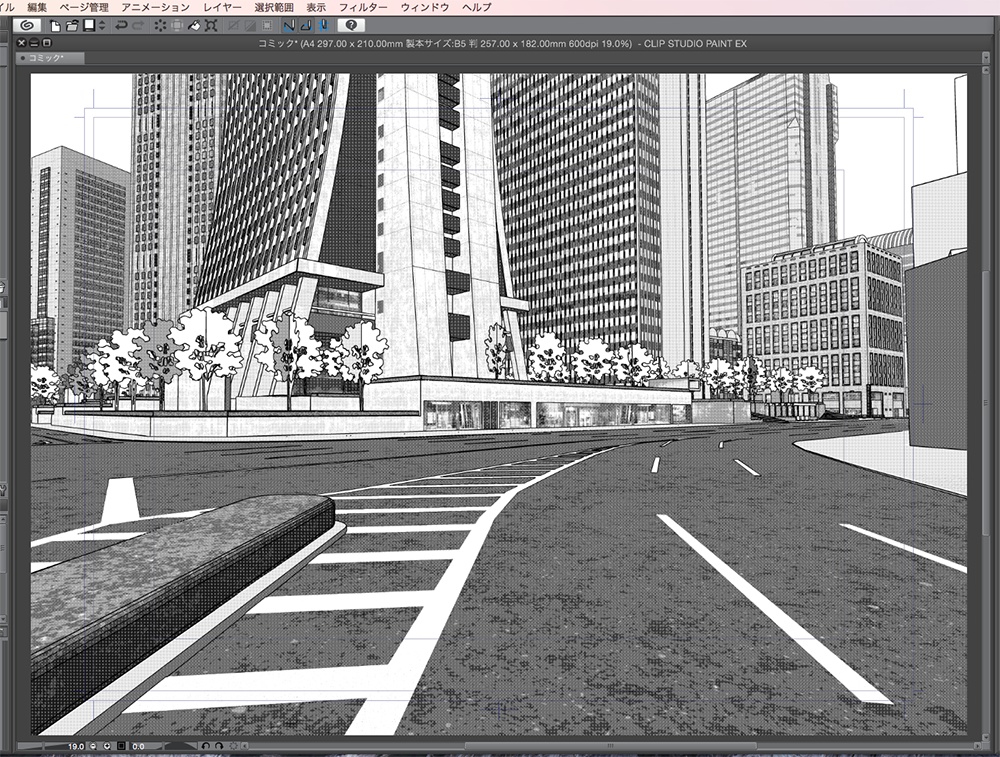Open the ウィンドウ menu

(425, 7)
